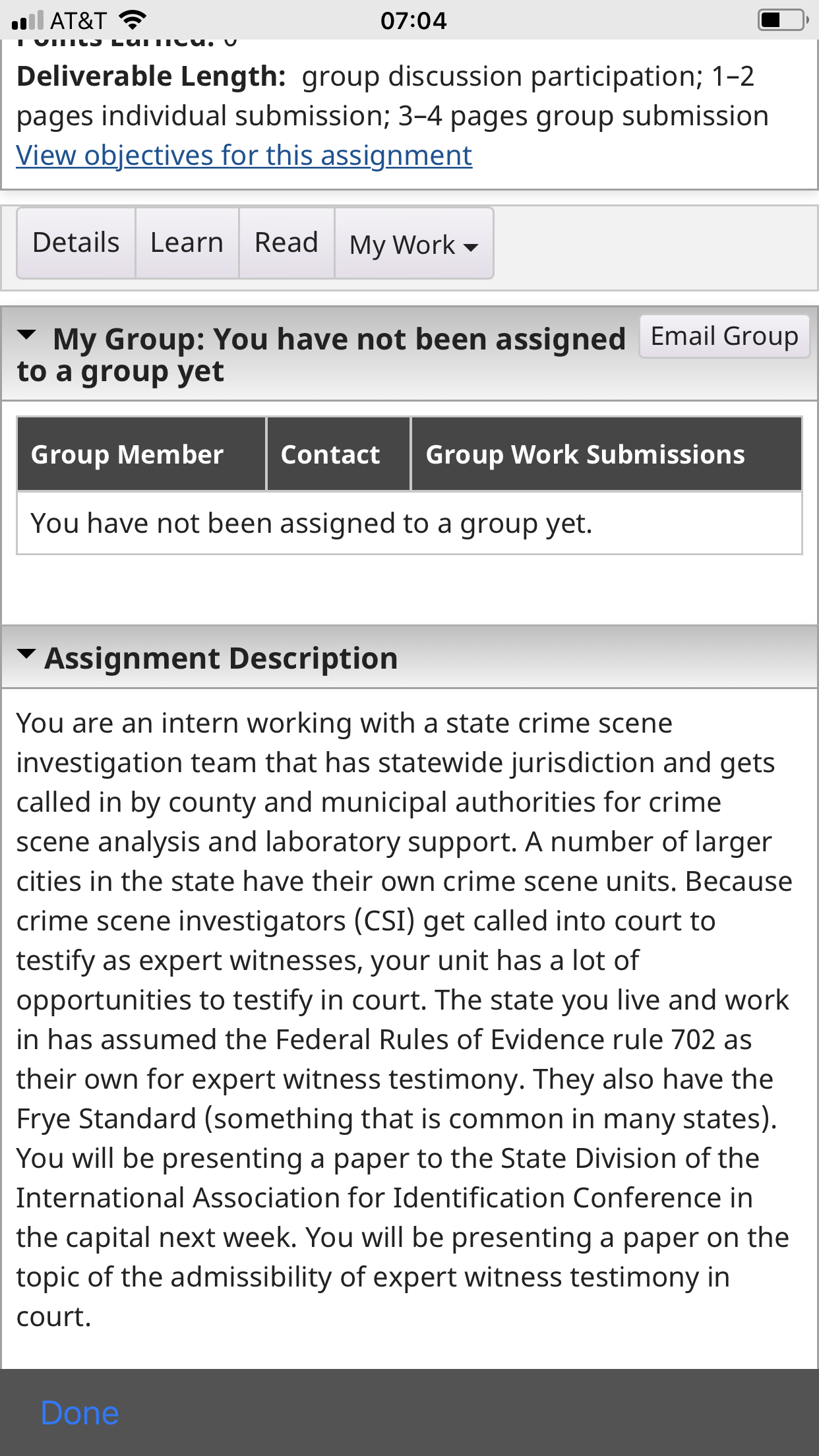Tap the My Group heading text
Screen dimensions: 819x1456
coord(321,355)
